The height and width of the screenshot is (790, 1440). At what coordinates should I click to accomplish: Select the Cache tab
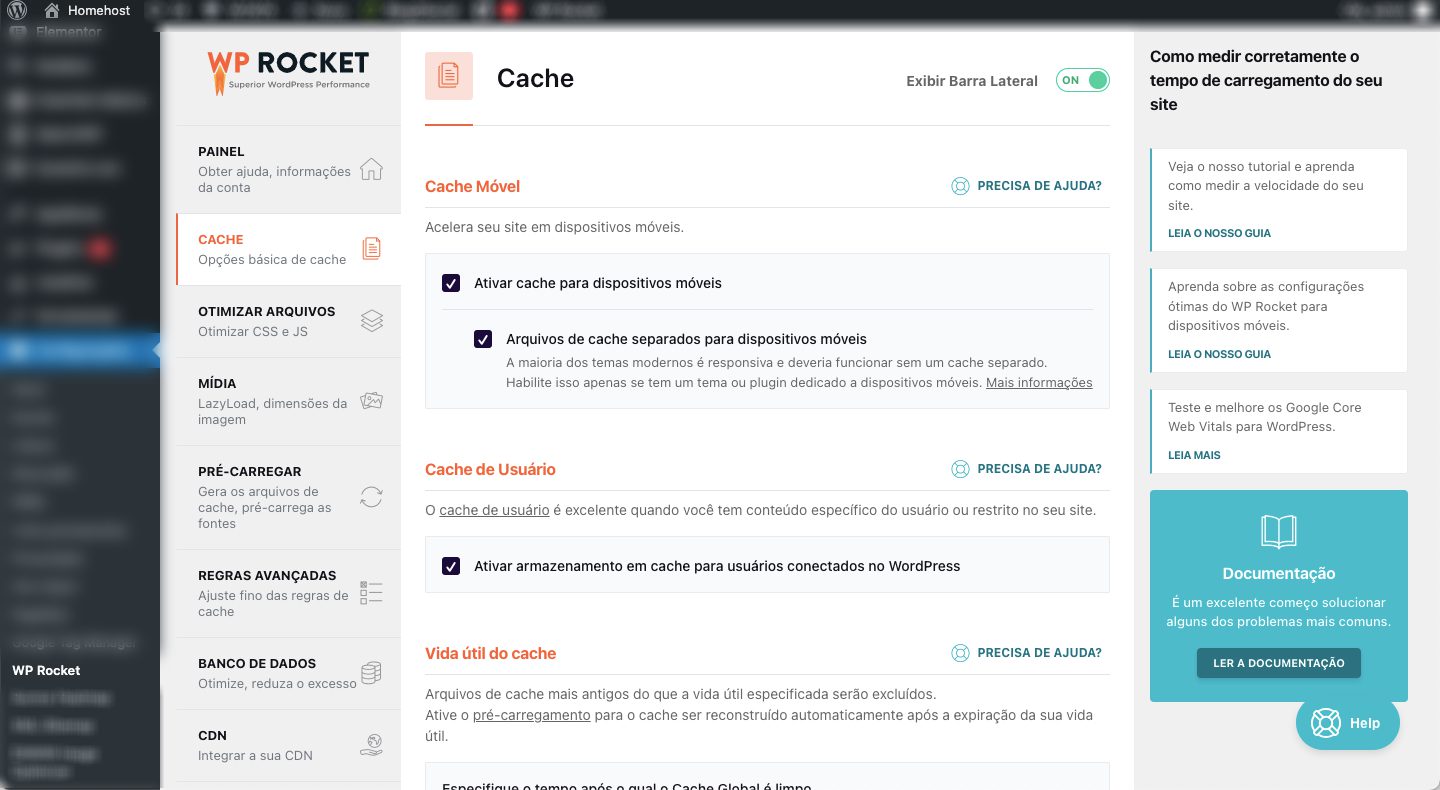click(x=288, y=249)
